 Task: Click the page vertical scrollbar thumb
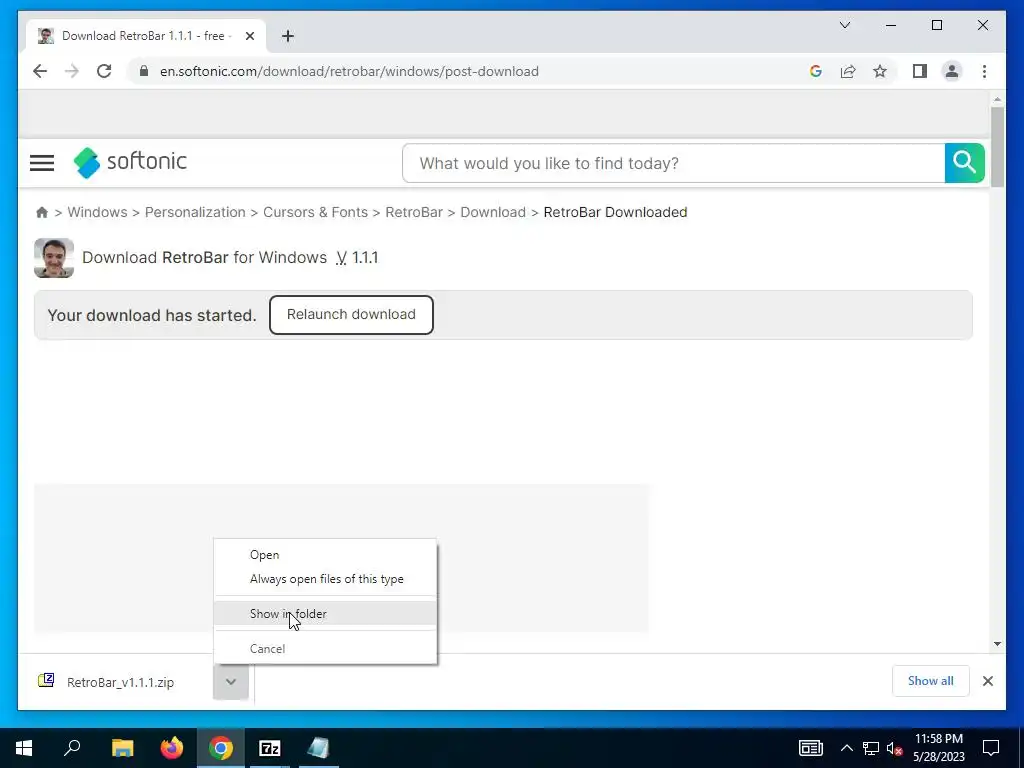pos(997,148)
